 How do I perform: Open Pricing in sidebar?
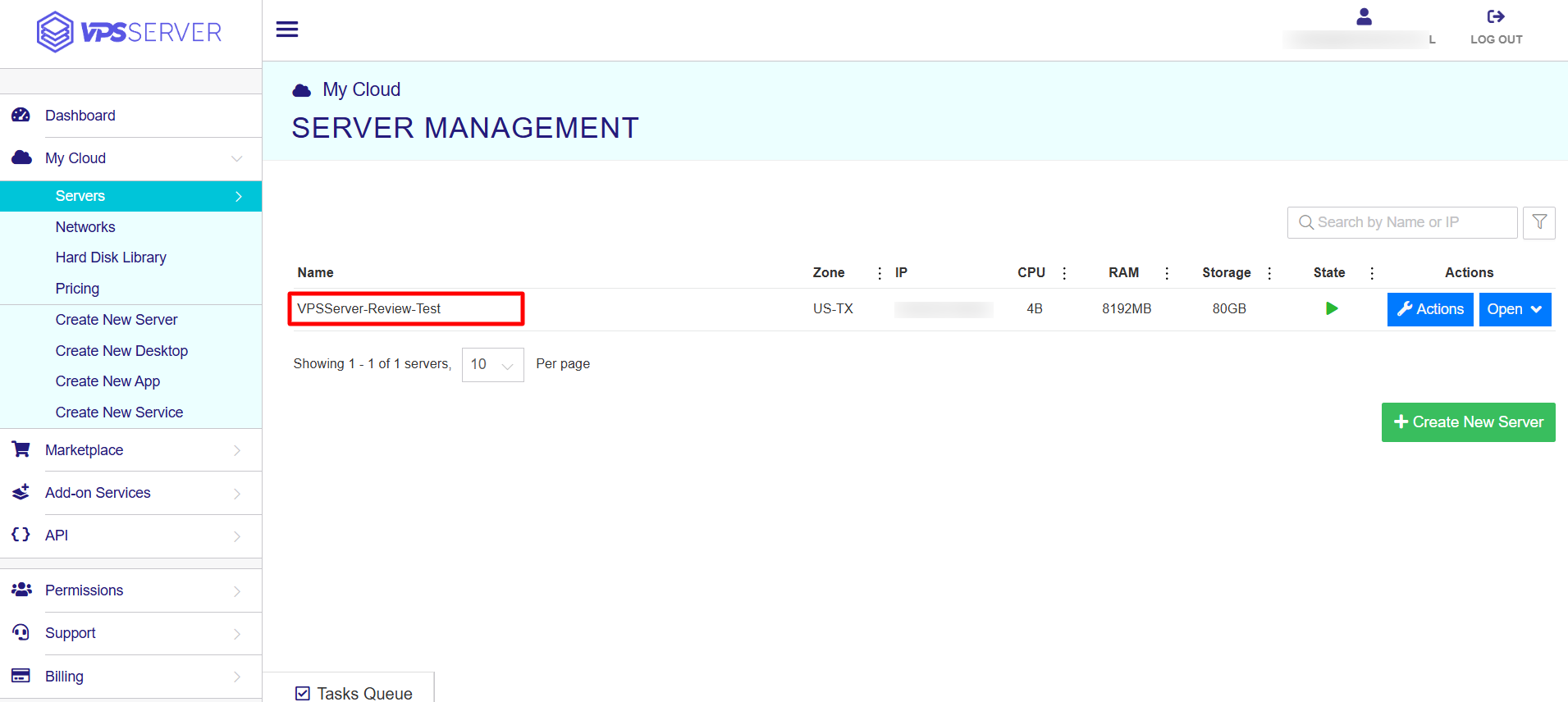click(77, 289)
